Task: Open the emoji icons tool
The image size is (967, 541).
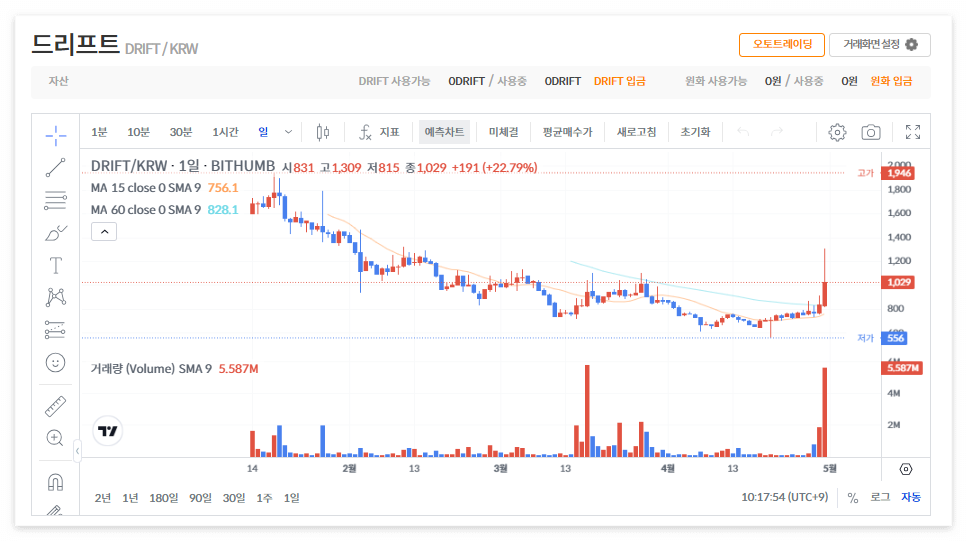Action: pyautogui.click(x=56, y=363)
